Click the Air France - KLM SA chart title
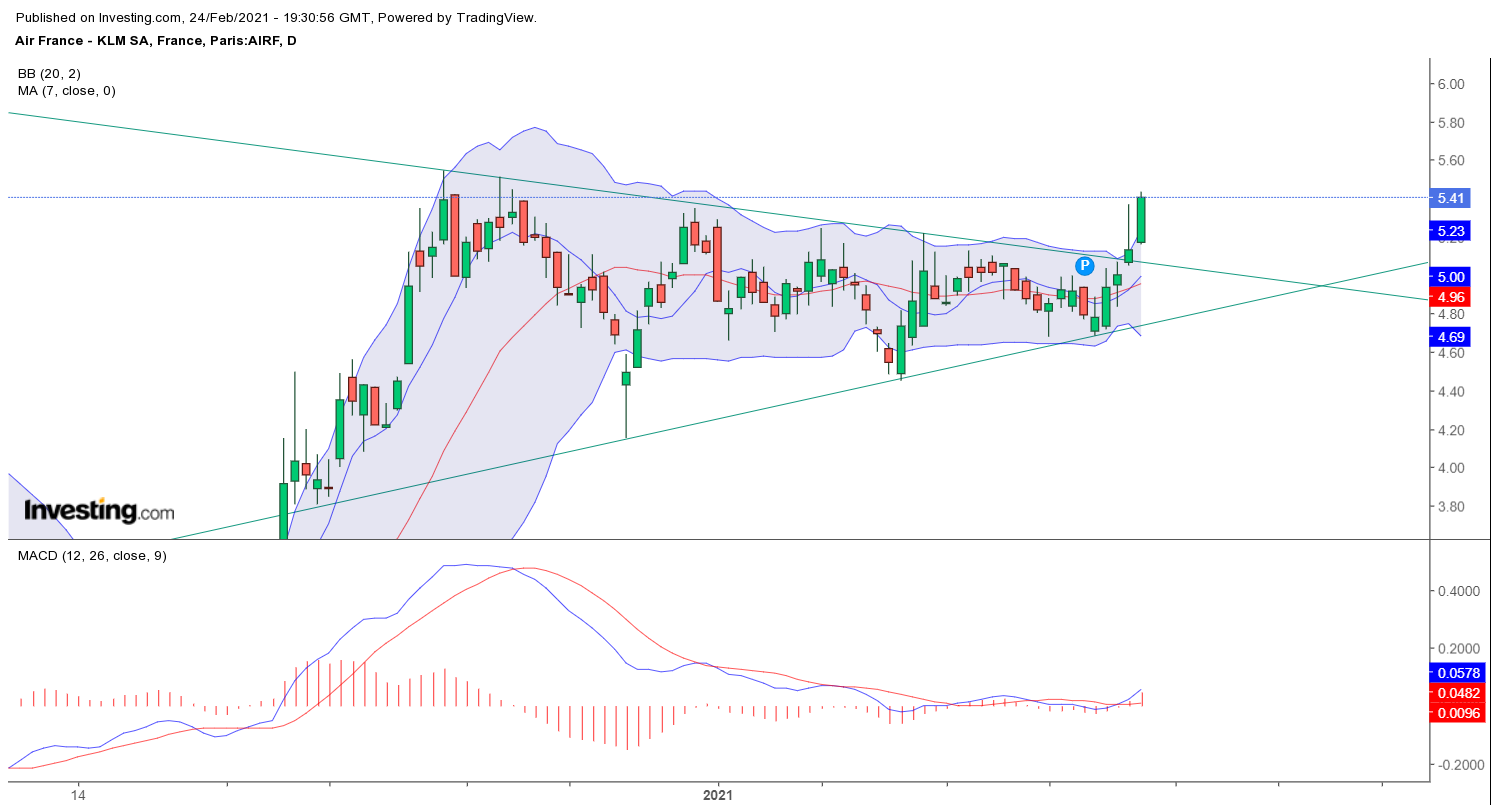Image resolution: width=1498 pixels, height=810 pixels. coord(156,41)
